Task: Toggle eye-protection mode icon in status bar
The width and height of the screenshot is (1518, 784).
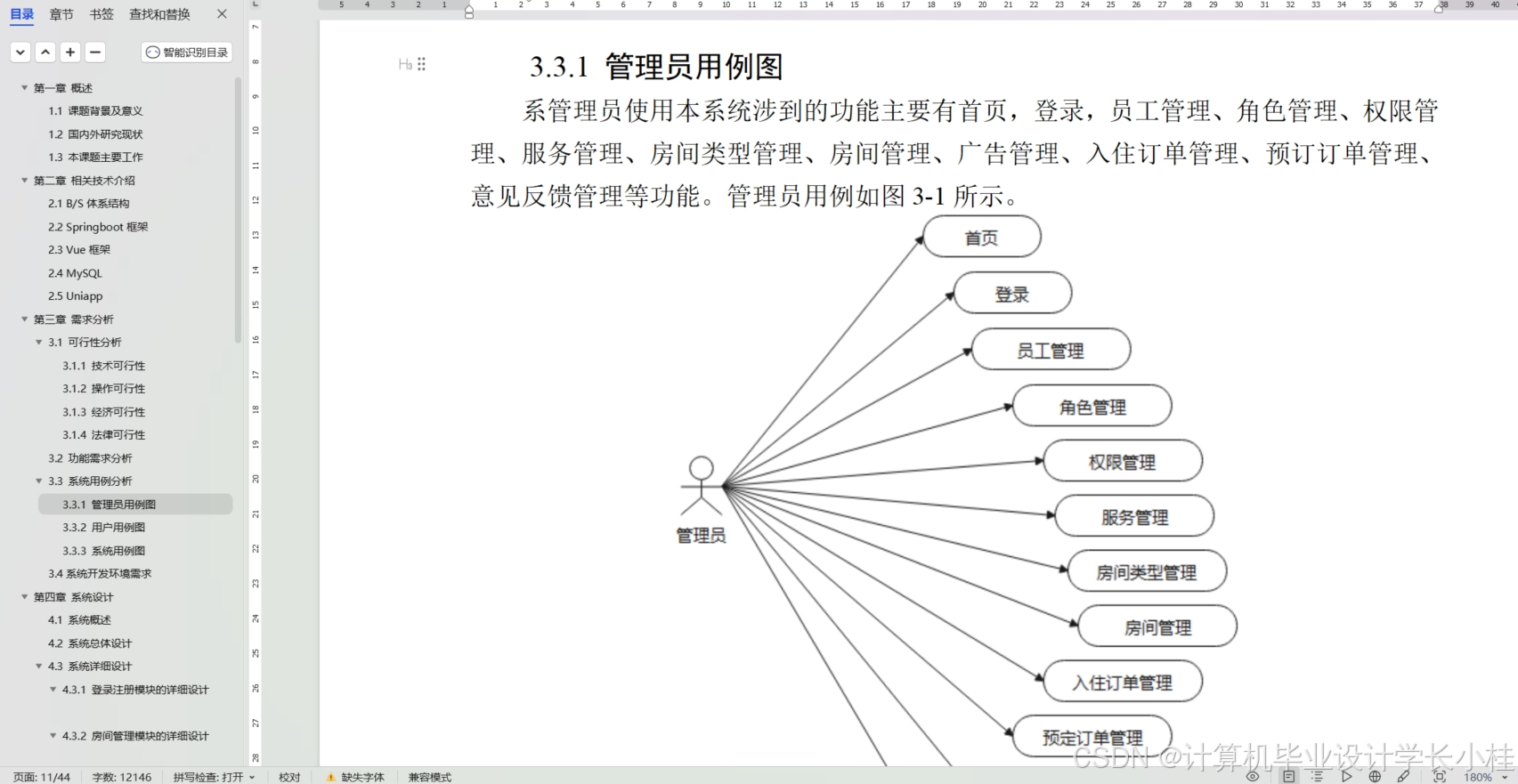Action: 1253,777
